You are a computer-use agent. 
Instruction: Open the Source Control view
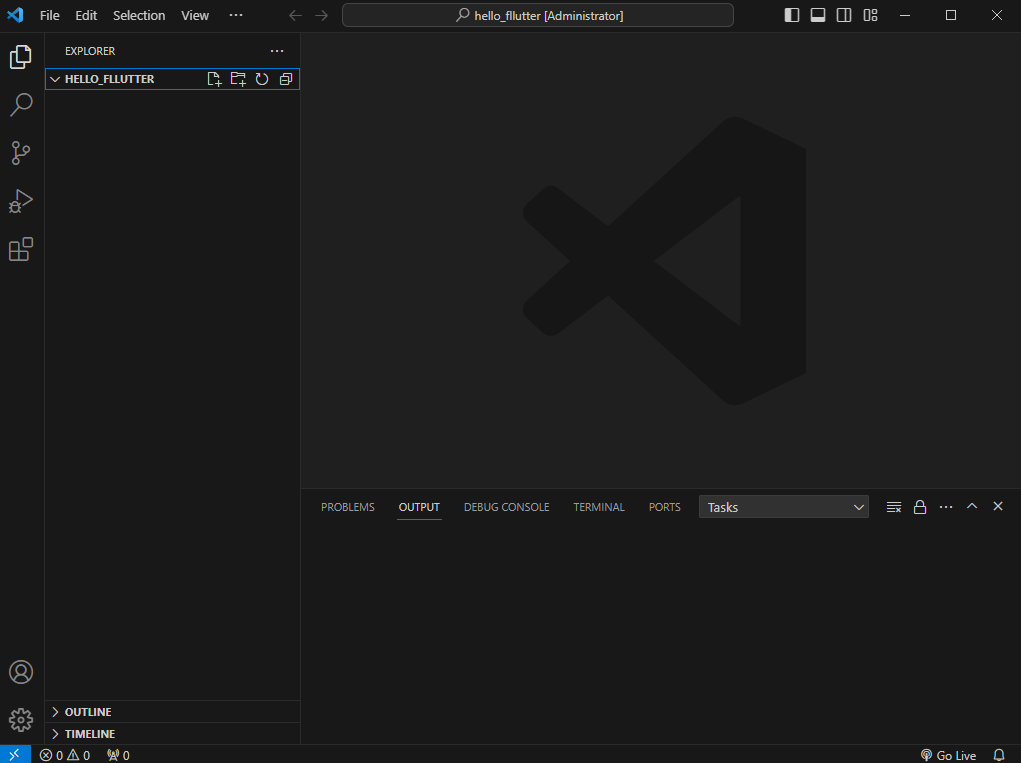21,153
